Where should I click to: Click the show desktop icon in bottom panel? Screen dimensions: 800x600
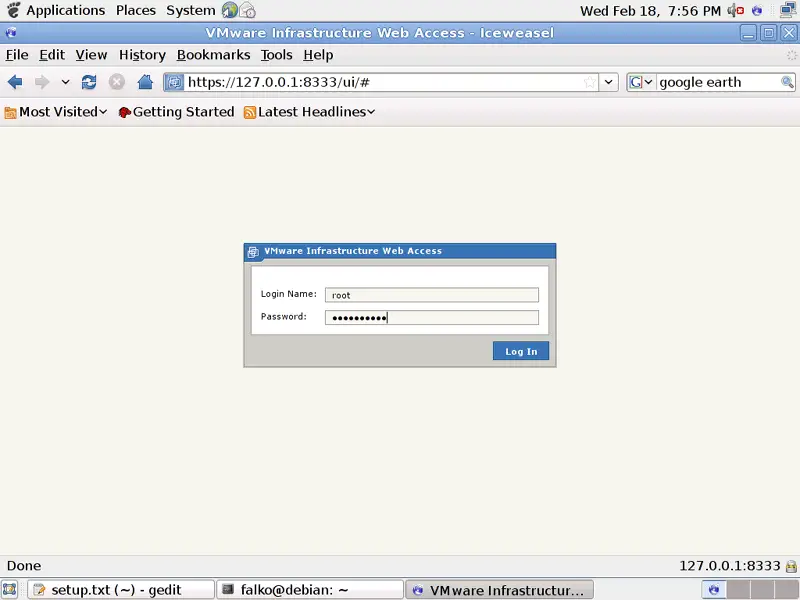[x=10, y=590]
